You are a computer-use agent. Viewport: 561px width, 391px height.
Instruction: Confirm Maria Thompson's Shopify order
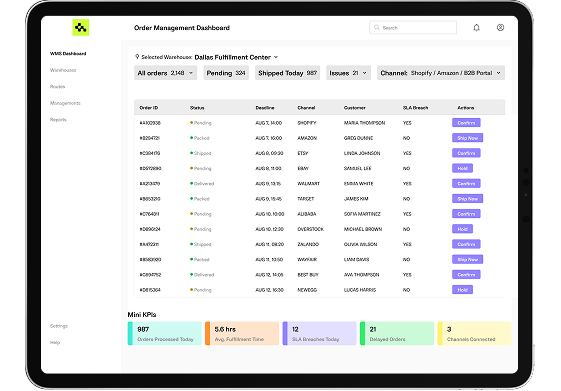point(466,123)
